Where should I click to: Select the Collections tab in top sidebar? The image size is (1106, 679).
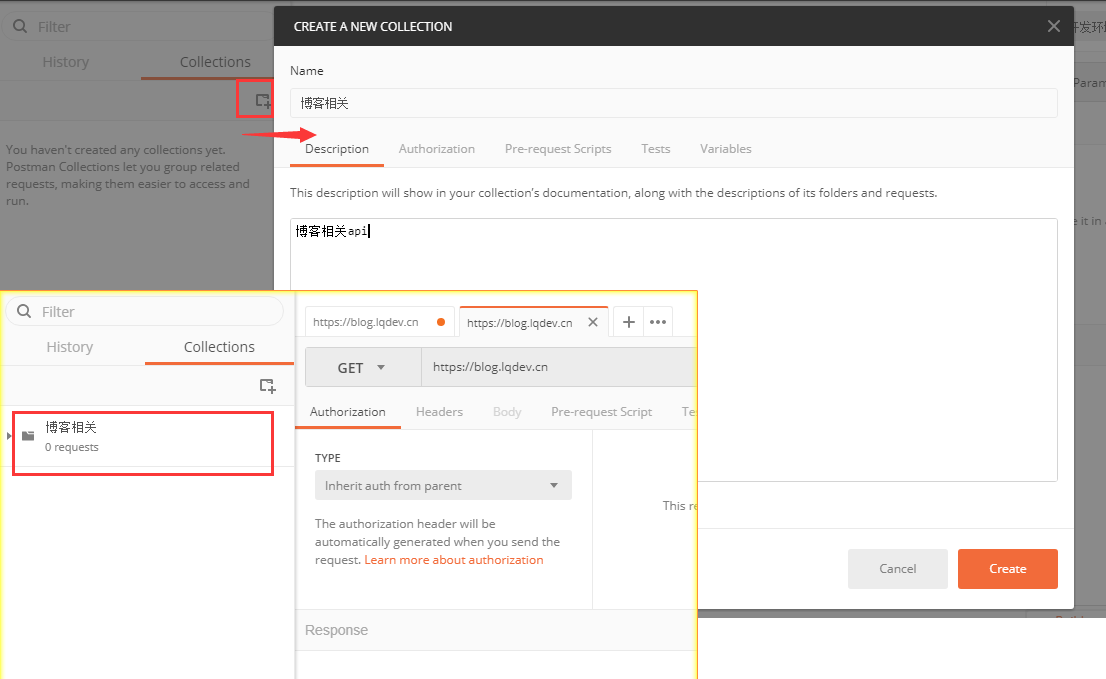point(215,62)
